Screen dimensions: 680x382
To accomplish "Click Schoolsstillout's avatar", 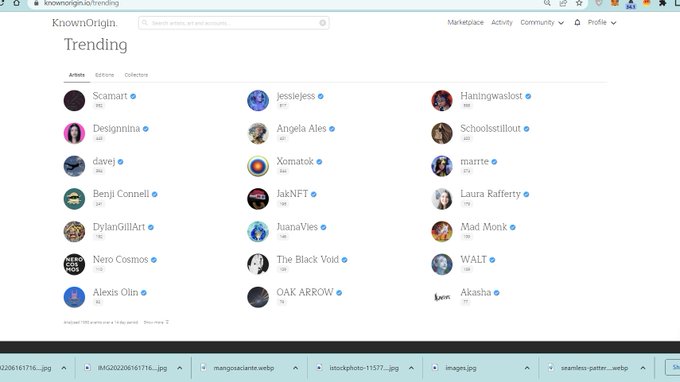I will click(x=442, y=133).
